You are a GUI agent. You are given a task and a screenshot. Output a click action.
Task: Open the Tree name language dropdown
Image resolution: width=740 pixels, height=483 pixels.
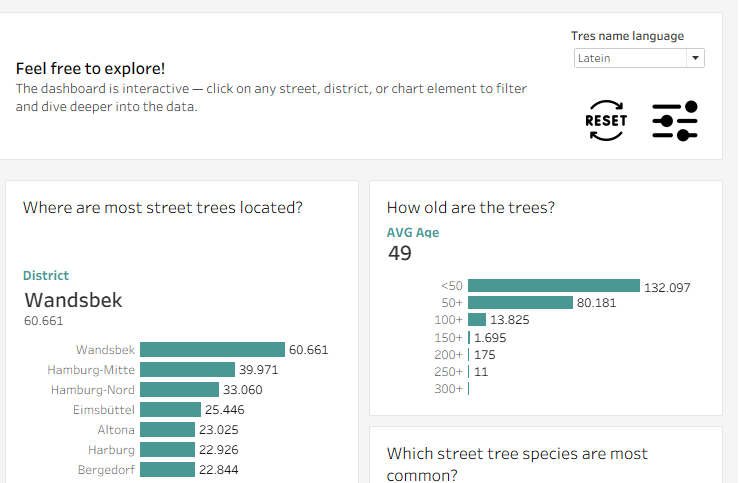(632, 58)
